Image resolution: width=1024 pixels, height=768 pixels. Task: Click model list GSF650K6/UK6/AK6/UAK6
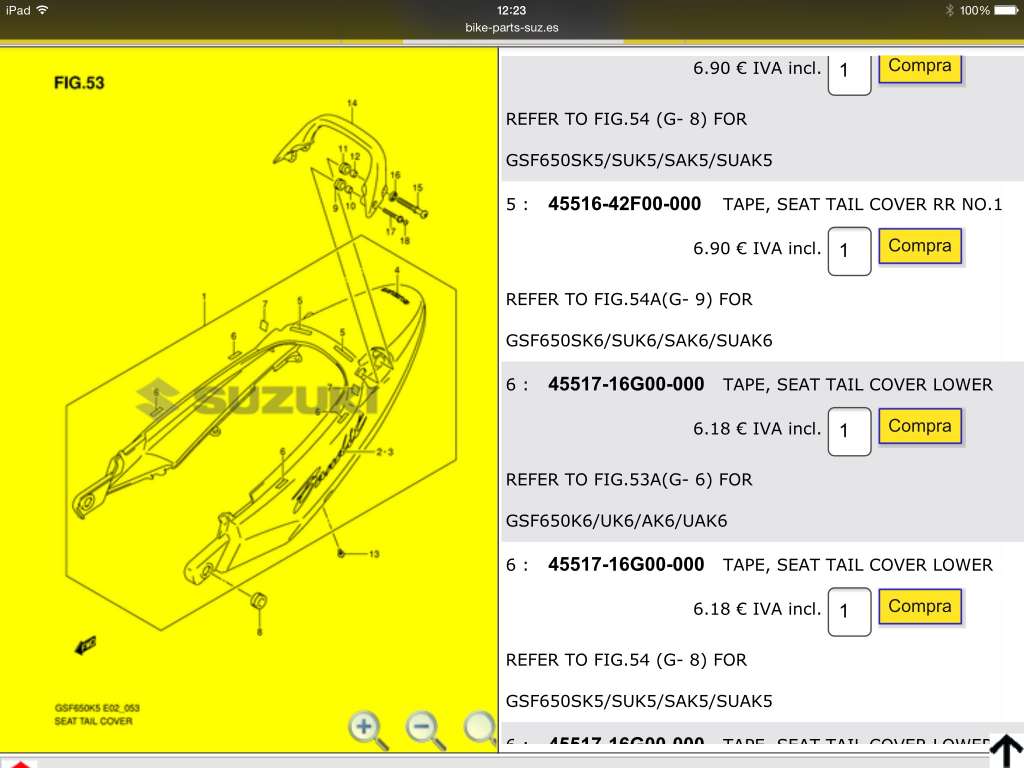616,520
